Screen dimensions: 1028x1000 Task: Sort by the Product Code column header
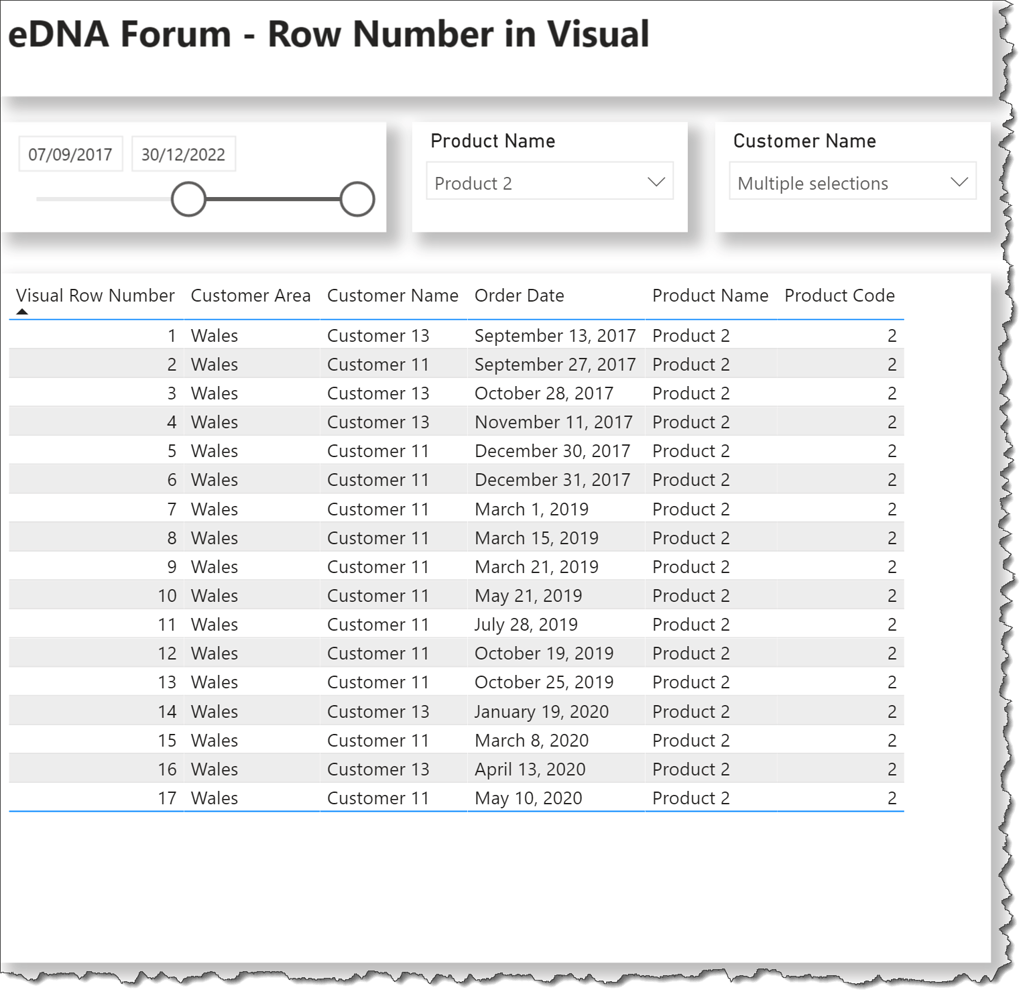pos(840,296)
